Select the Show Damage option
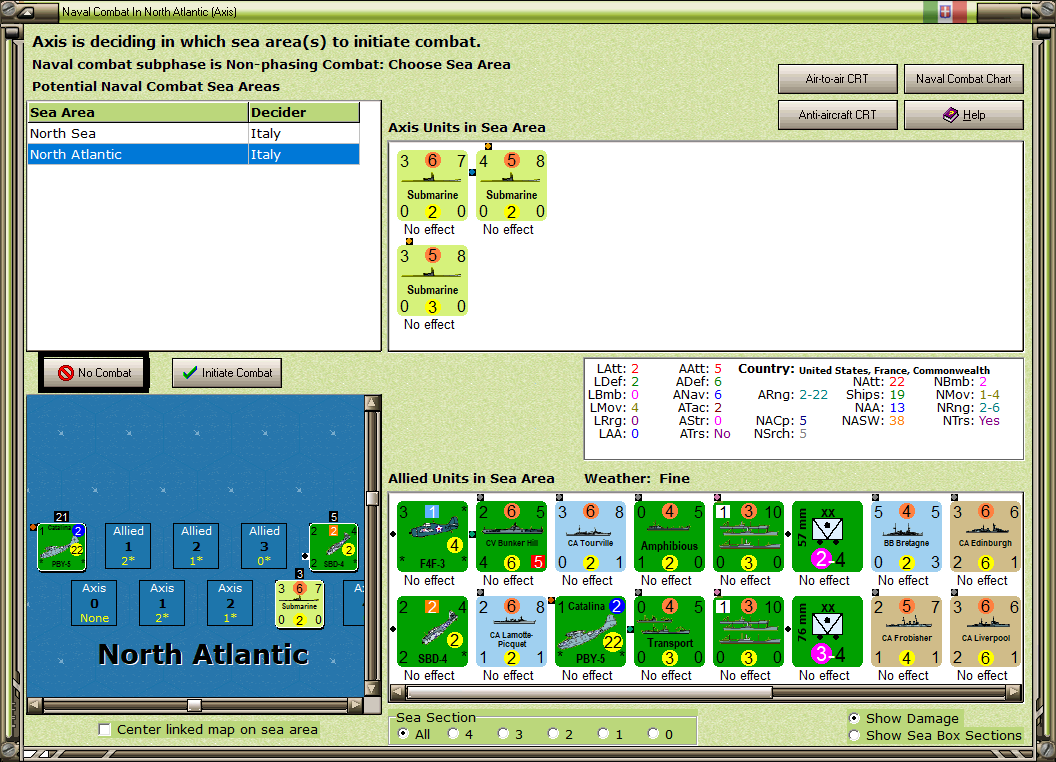 click(855, 718)
